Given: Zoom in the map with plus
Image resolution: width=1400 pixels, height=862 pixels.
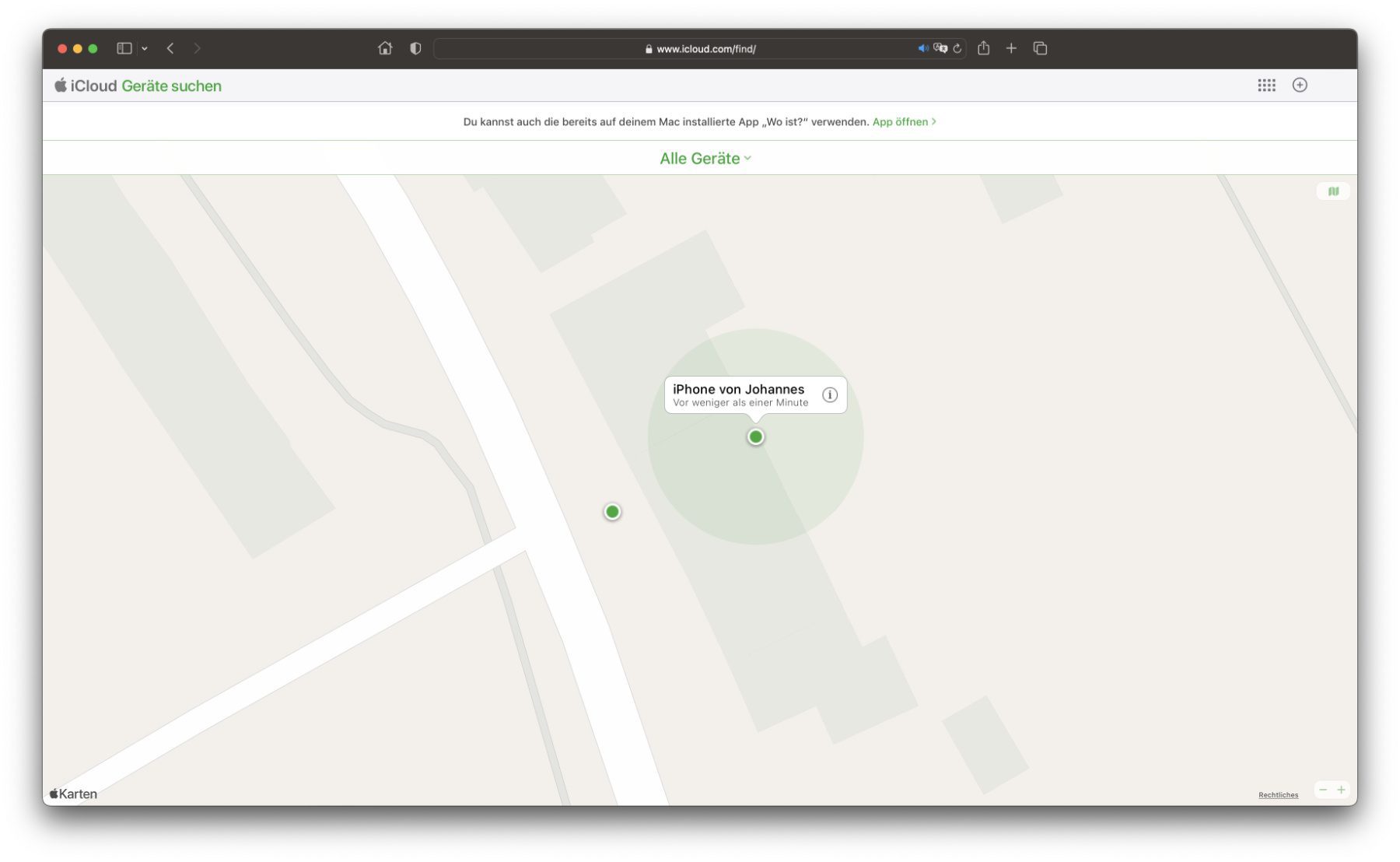Looking at the screenshot, I should coord(1341,790).
